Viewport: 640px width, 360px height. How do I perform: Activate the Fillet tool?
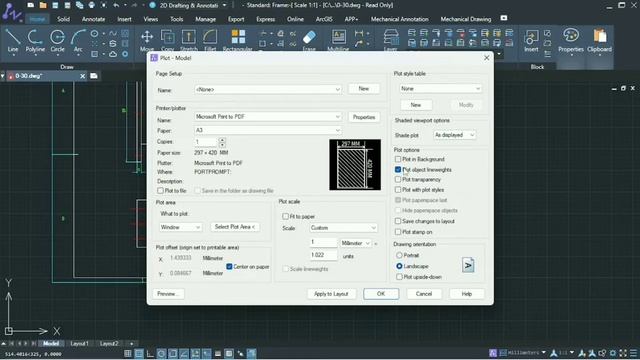210,40
